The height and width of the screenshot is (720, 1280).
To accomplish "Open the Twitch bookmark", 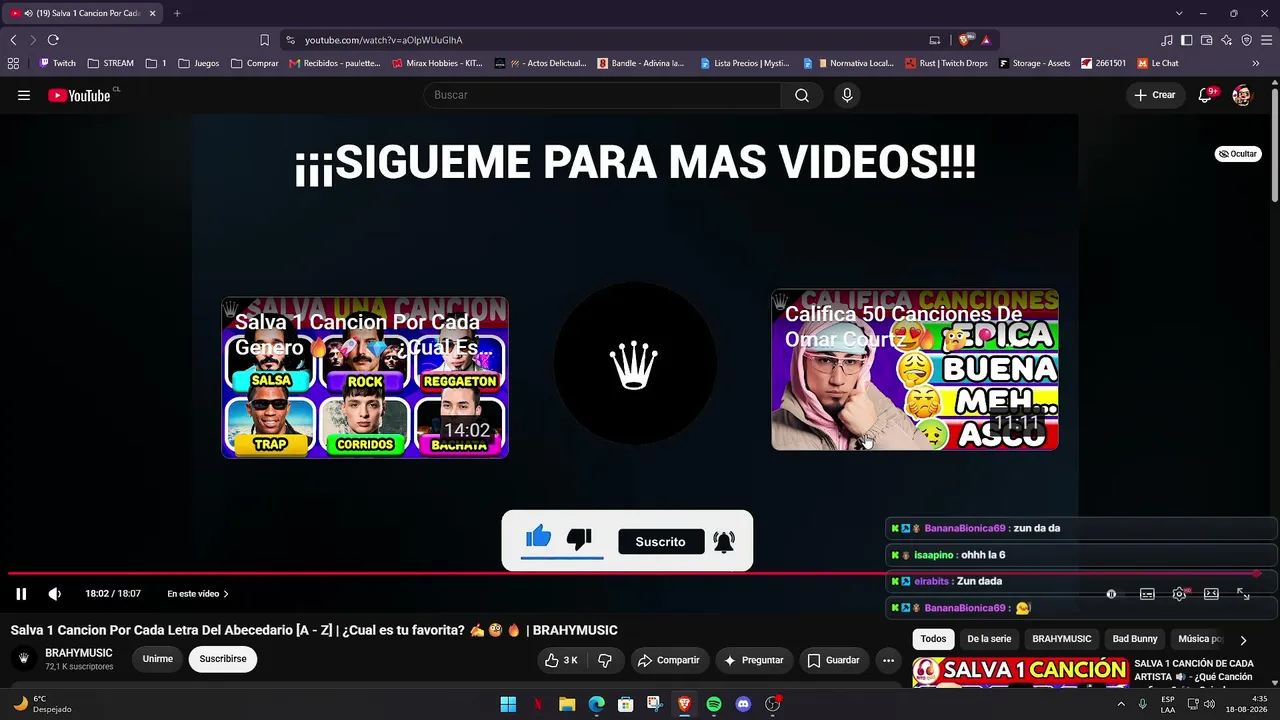I will [57, 63].
